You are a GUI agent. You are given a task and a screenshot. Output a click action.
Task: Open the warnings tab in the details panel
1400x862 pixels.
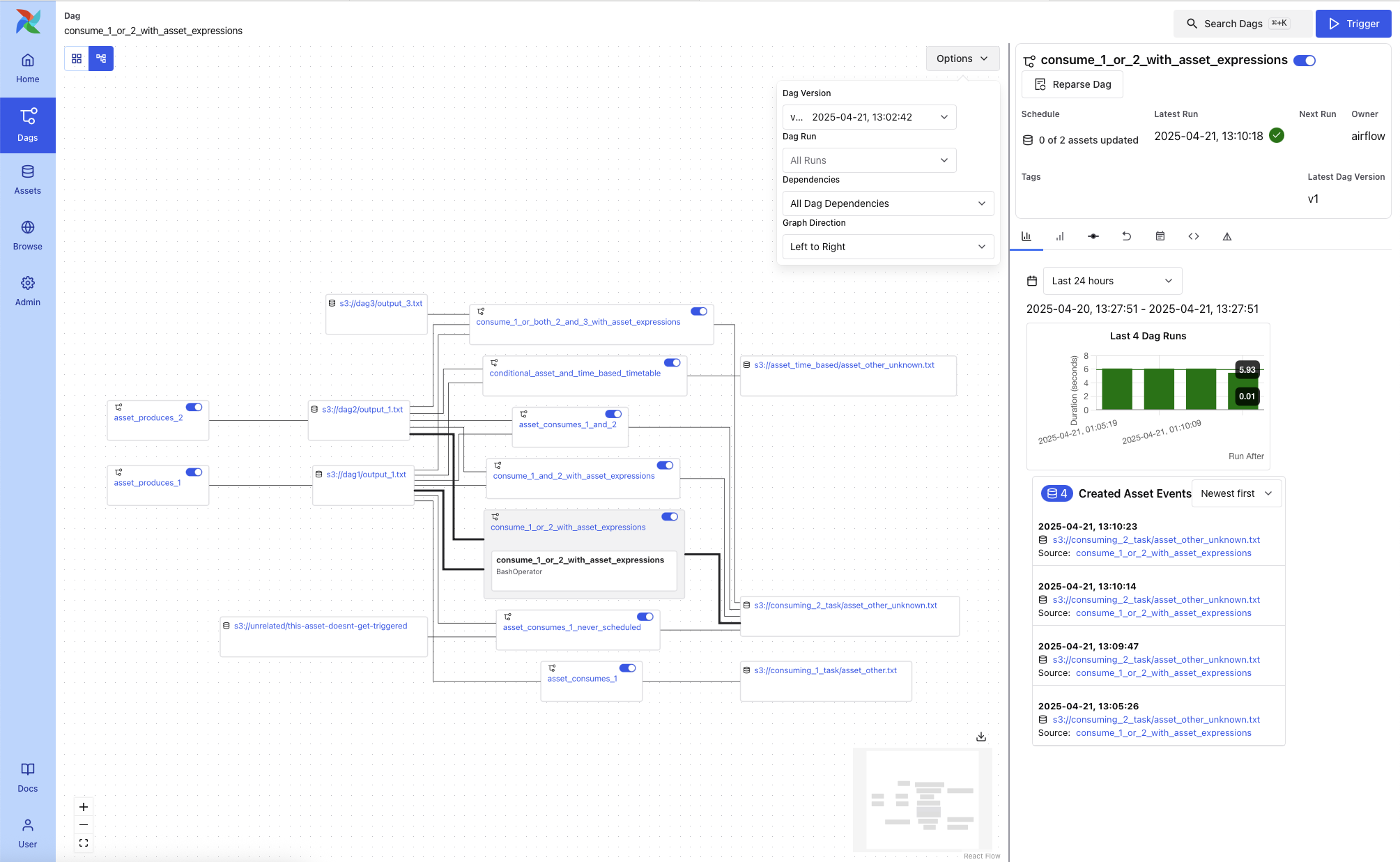click(x=1227, y=236)
